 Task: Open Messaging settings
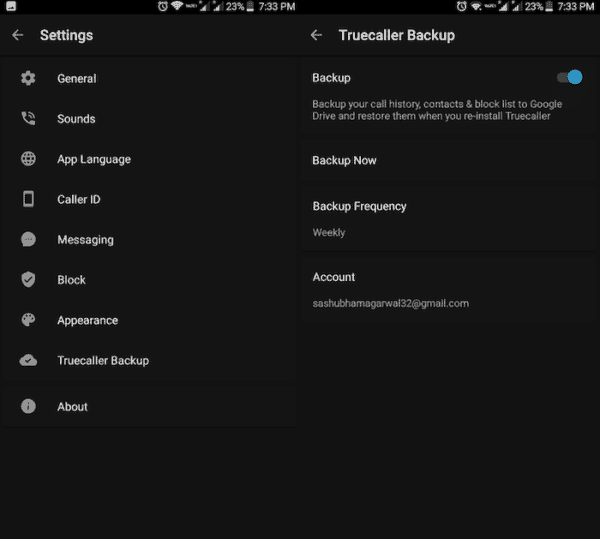pos(148,239)
